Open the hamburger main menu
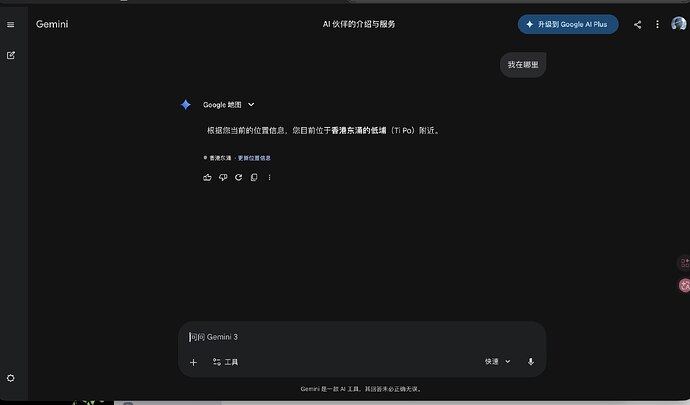The height and width of the screenshot is (405, 690). point(11,25)
